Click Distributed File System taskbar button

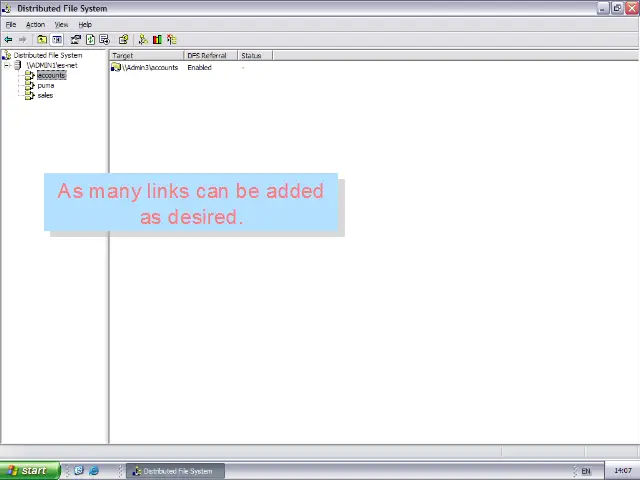(175, 471)
